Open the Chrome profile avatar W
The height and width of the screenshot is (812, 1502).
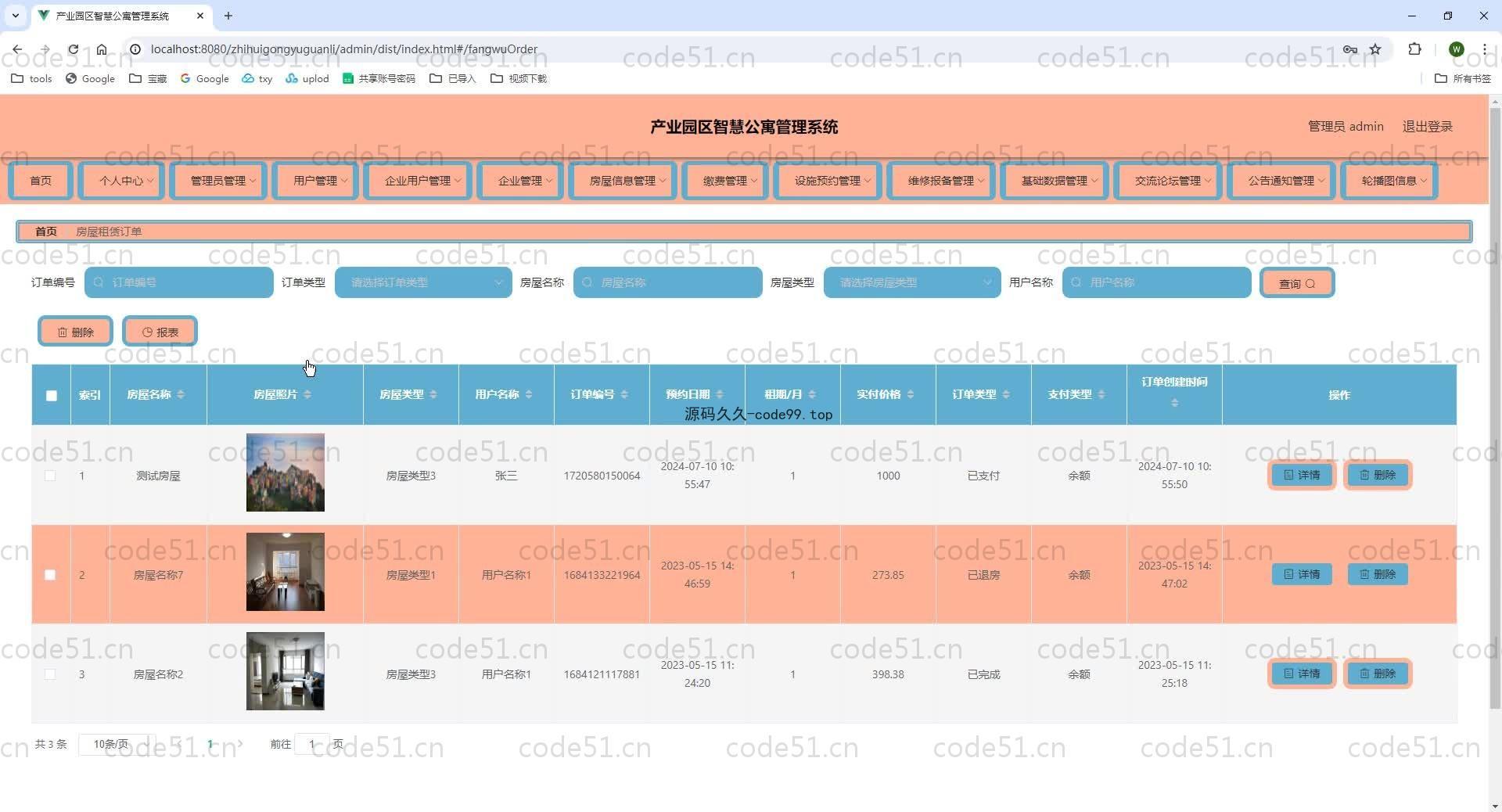(1456, 49)
